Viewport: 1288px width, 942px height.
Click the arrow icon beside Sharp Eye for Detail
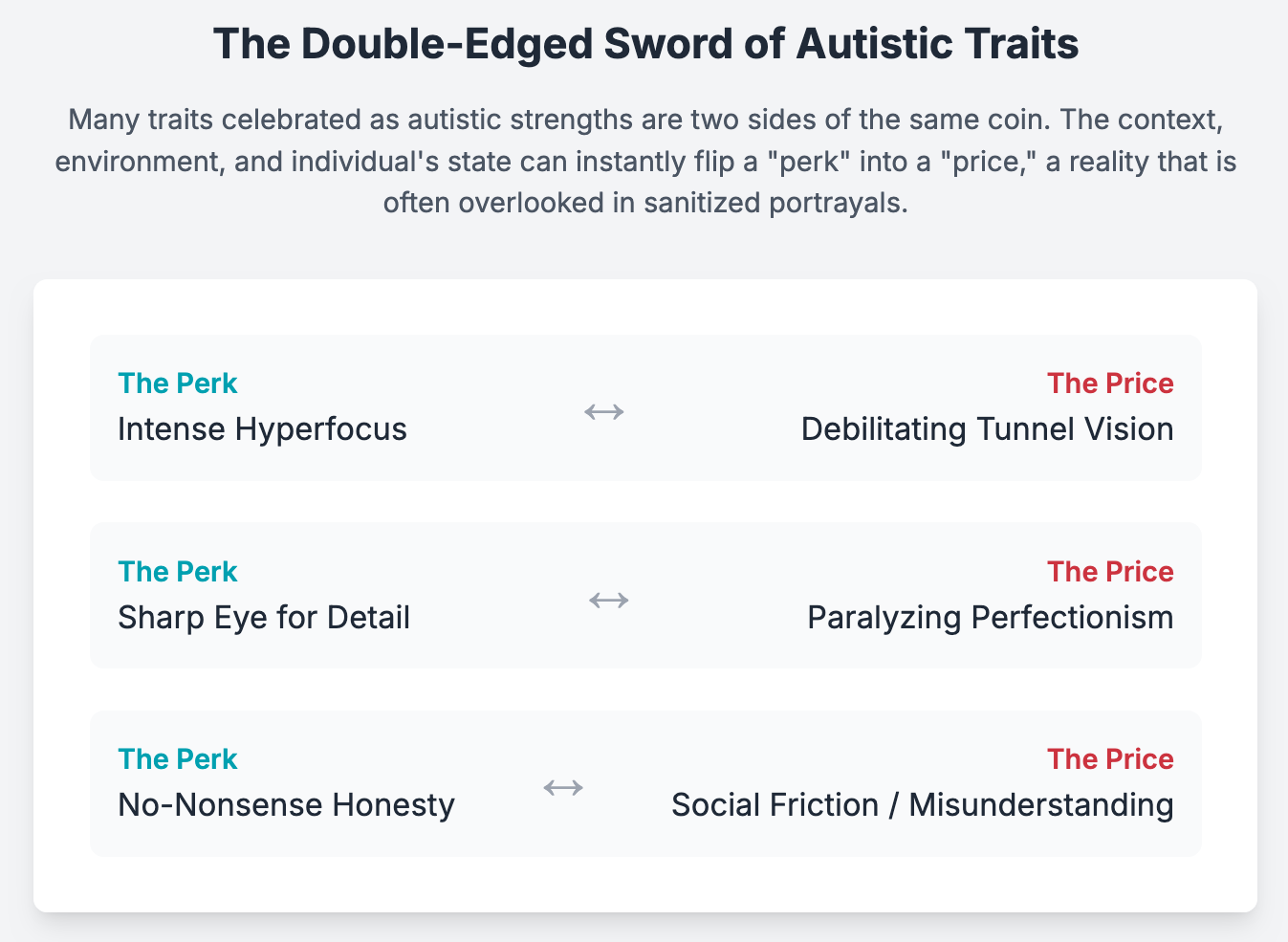[608, 600]
